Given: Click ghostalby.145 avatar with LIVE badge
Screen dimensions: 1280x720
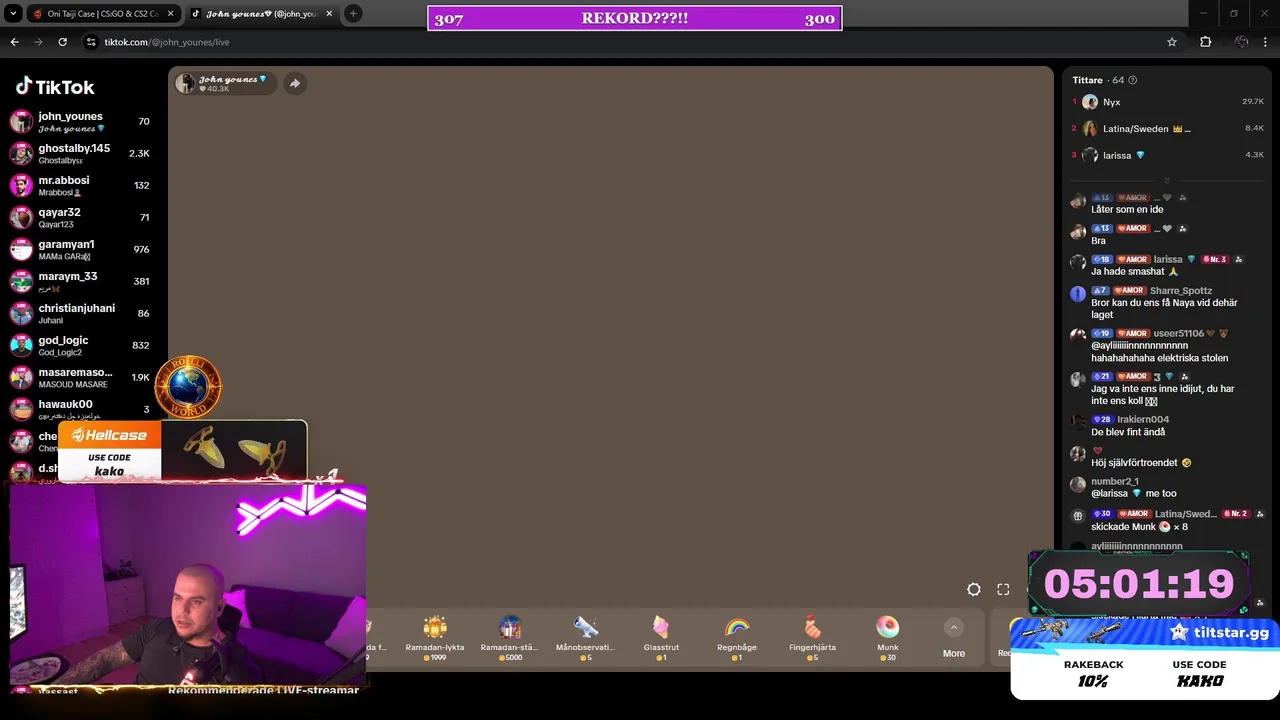Looking at the screenshot, I should (21, 154).
